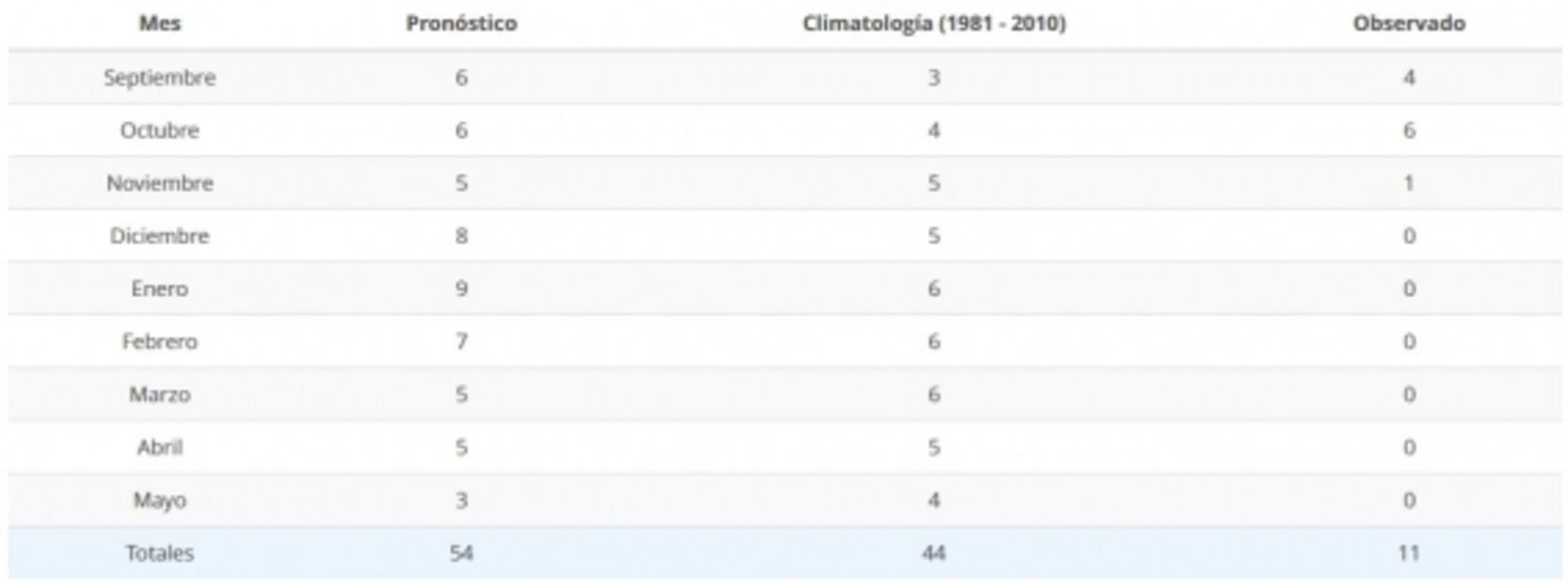
Task: Select the Enero row label
Action: click(159, 288)
